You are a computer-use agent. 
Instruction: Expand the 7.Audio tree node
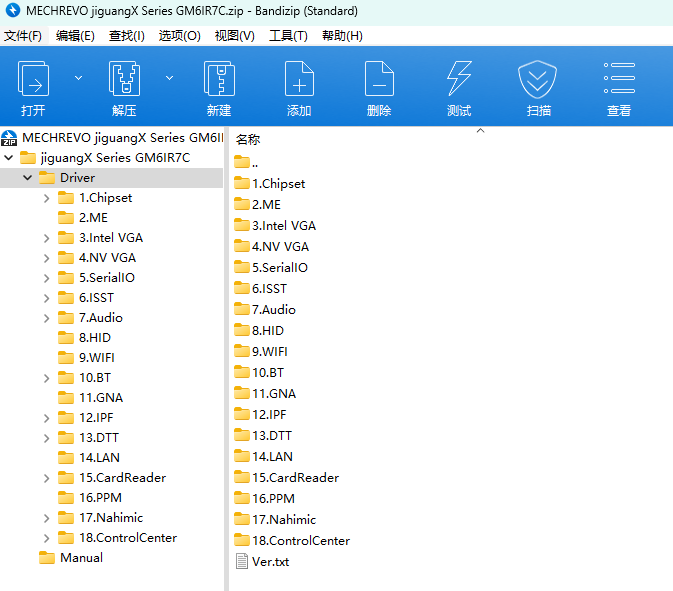[x=46, y=318]
